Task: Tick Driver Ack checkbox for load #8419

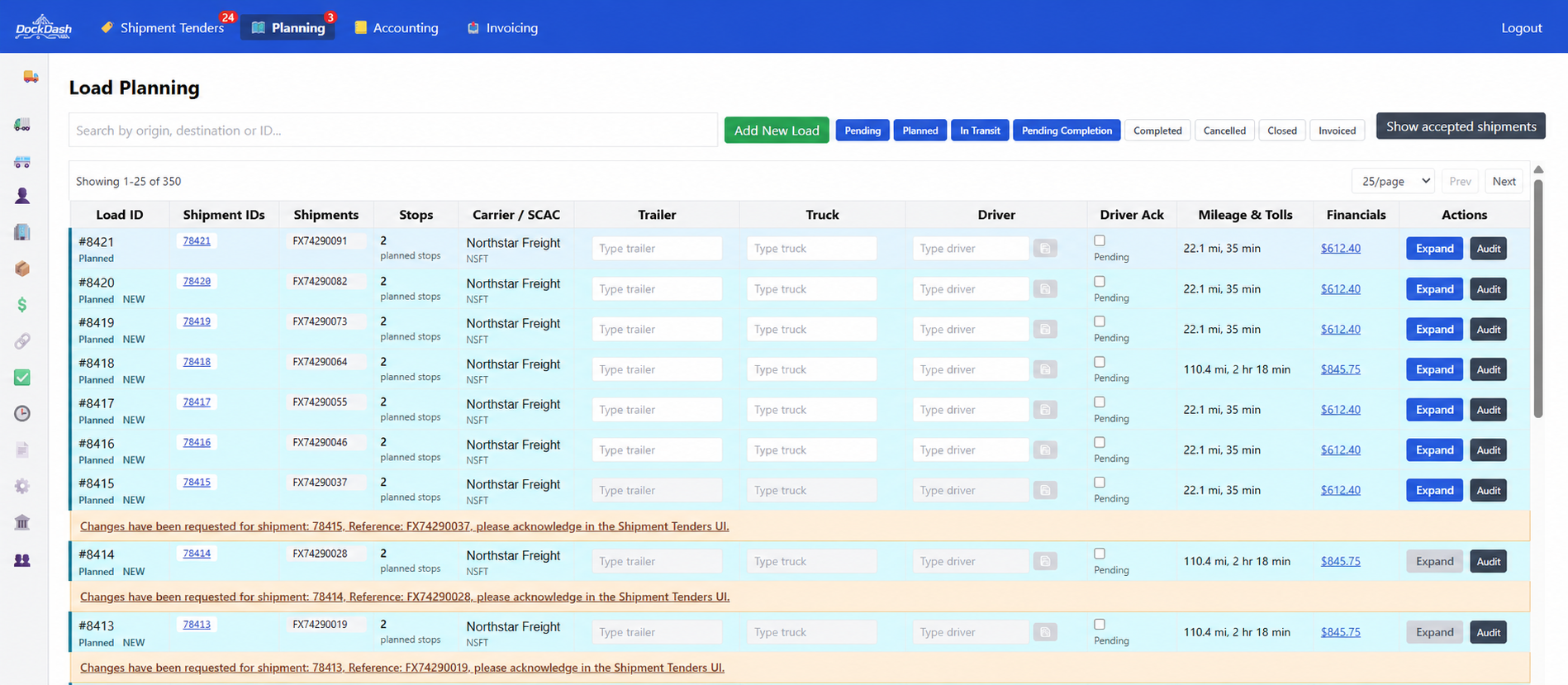Action: tap(1100, 321)
